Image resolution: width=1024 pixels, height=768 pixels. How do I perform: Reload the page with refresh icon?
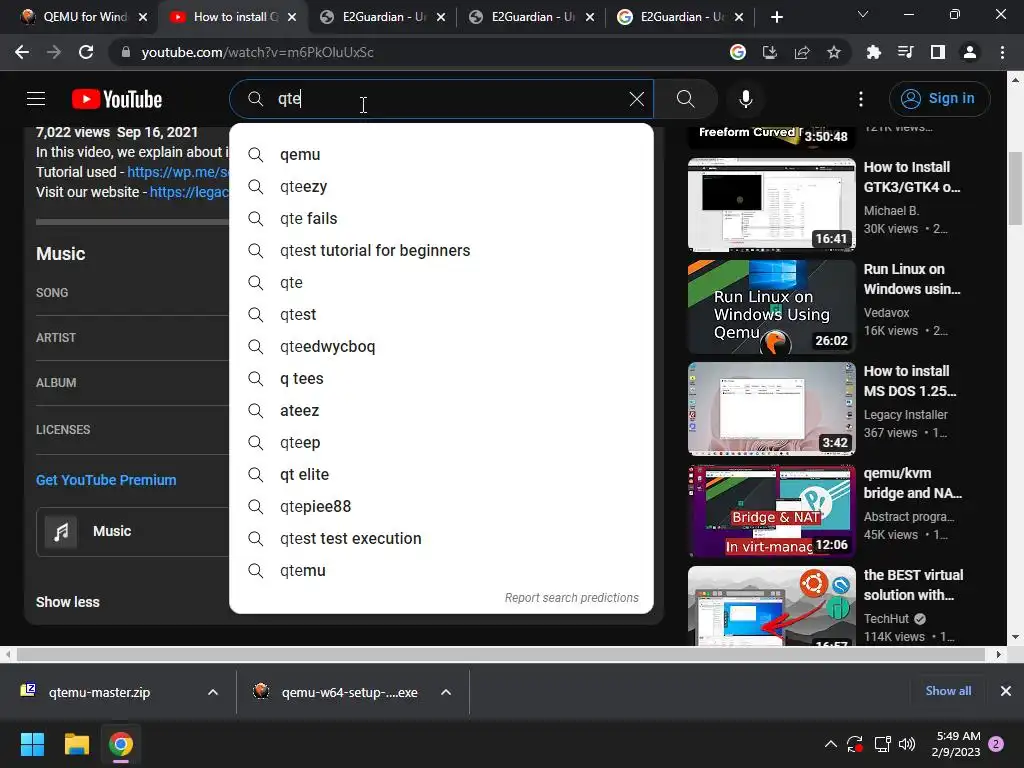click(x=86, y=52)
